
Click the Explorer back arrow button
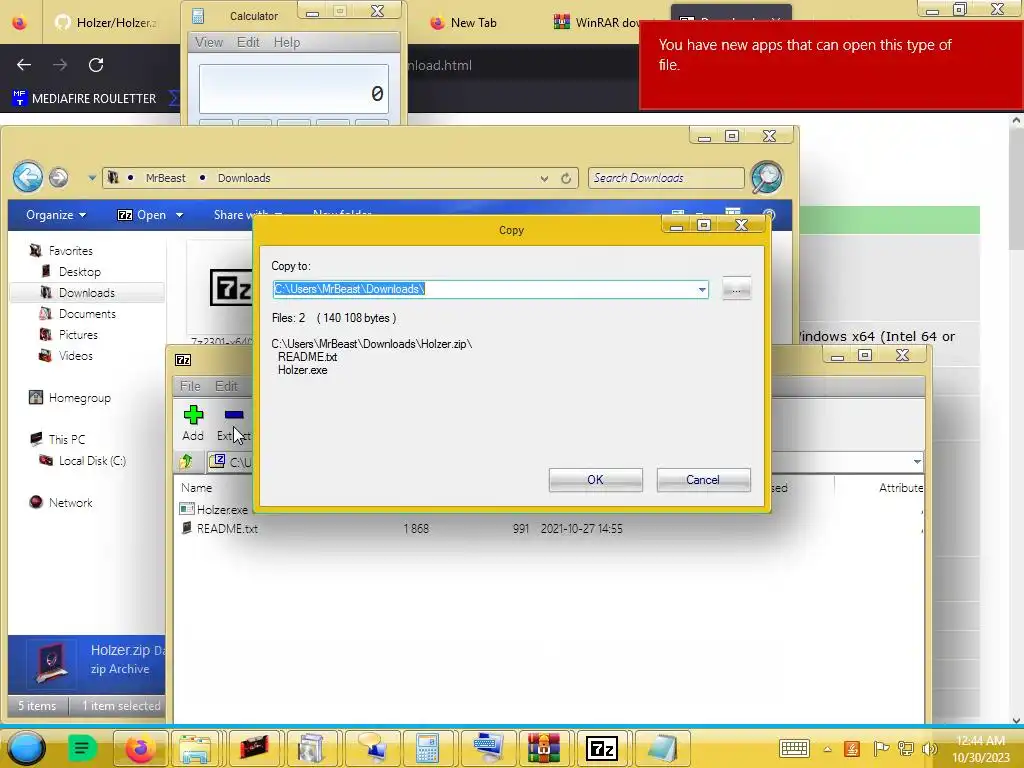28,177
